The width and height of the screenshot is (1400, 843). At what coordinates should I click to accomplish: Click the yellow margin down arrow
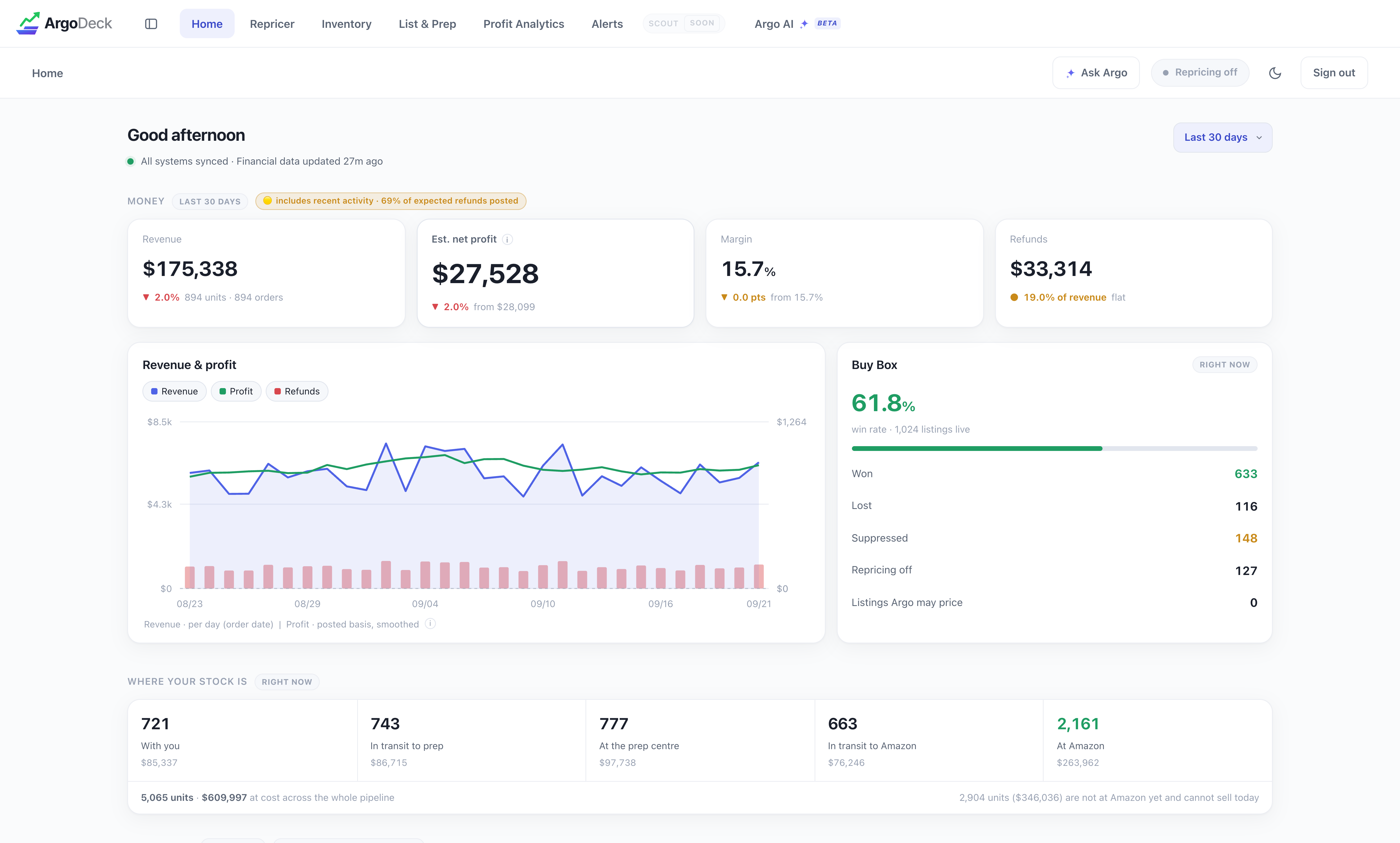click(724, 297)
